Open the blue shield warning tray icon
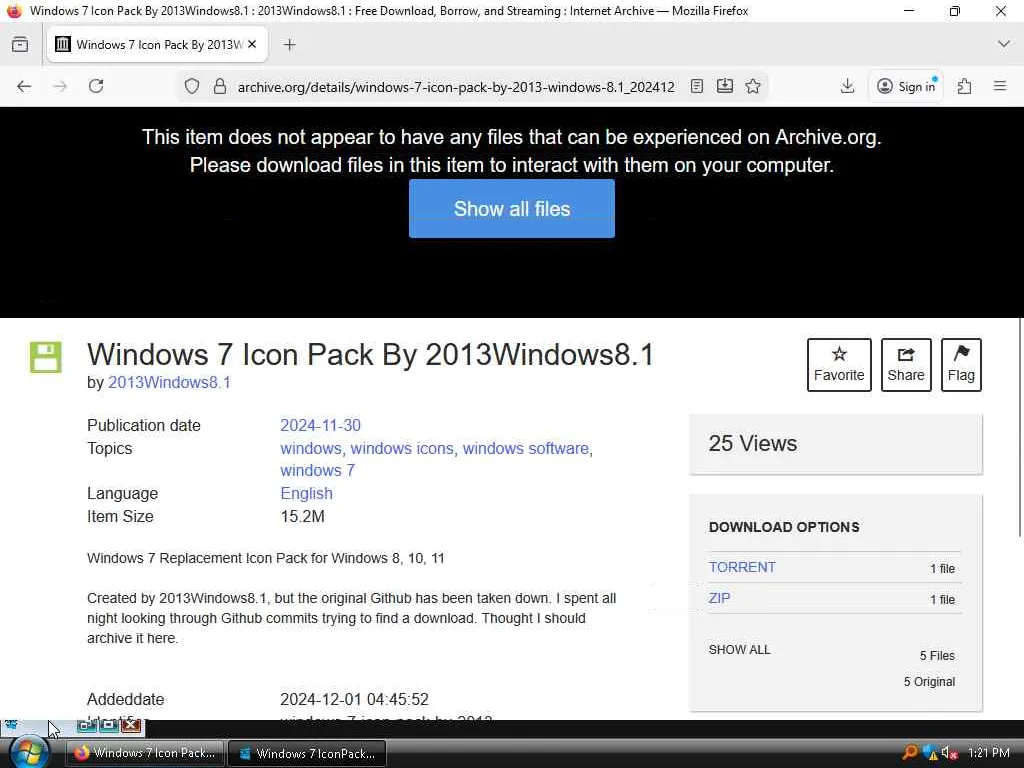This screenshot has height=768, width=1024. [x=930, y=753]
